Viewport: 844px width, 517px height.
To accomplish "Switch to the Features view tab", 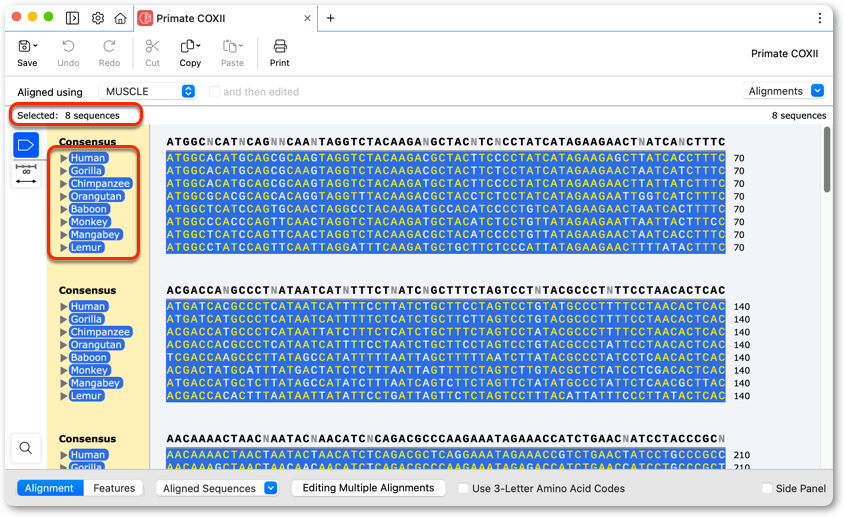I will click(x=114, y=488).
